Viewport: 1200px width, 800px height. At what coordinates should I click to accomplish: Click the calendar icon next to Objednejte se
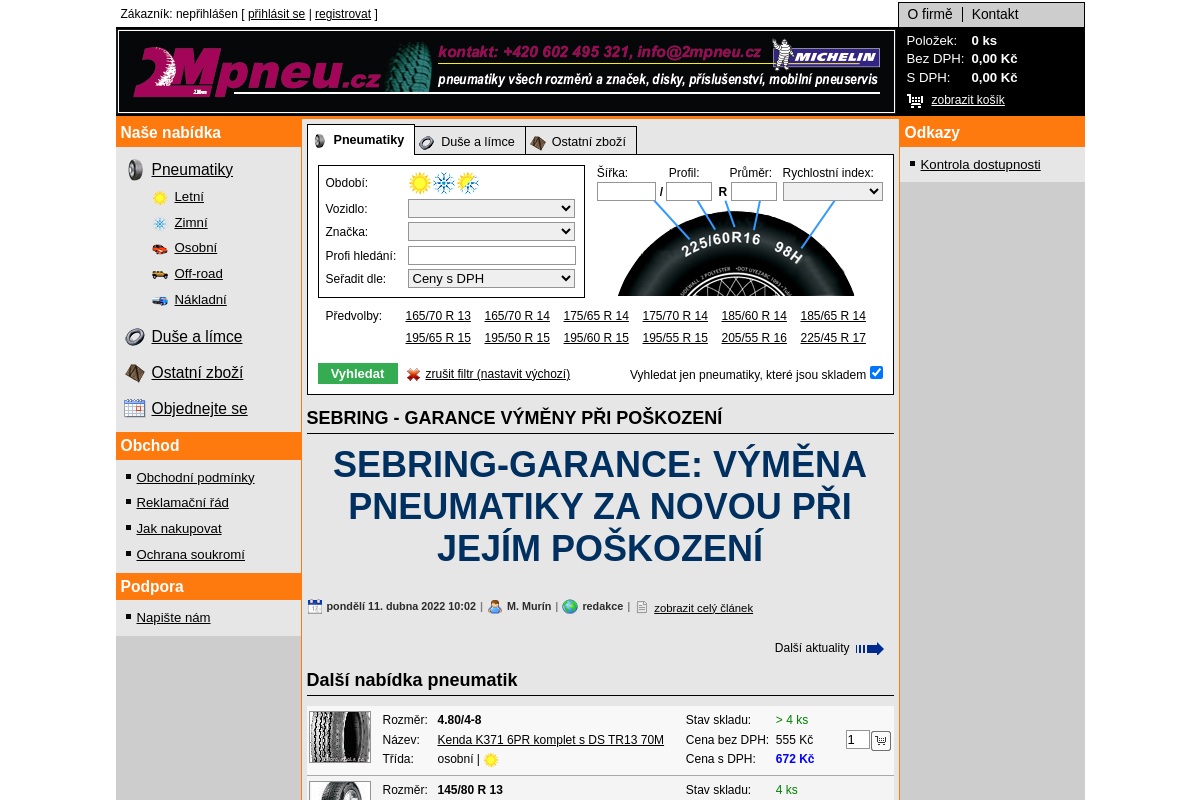coord(134,408)
